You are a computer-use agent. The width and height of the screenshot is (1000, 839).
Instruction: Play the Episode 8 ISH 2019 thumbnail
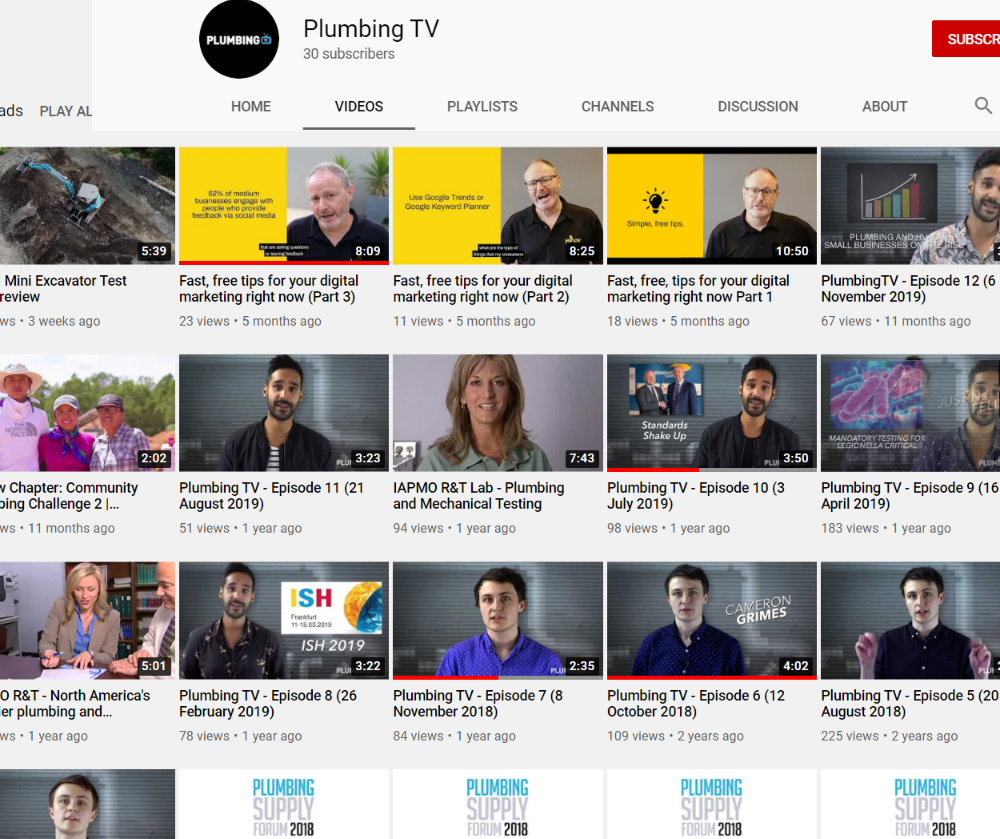click(284, 620)
